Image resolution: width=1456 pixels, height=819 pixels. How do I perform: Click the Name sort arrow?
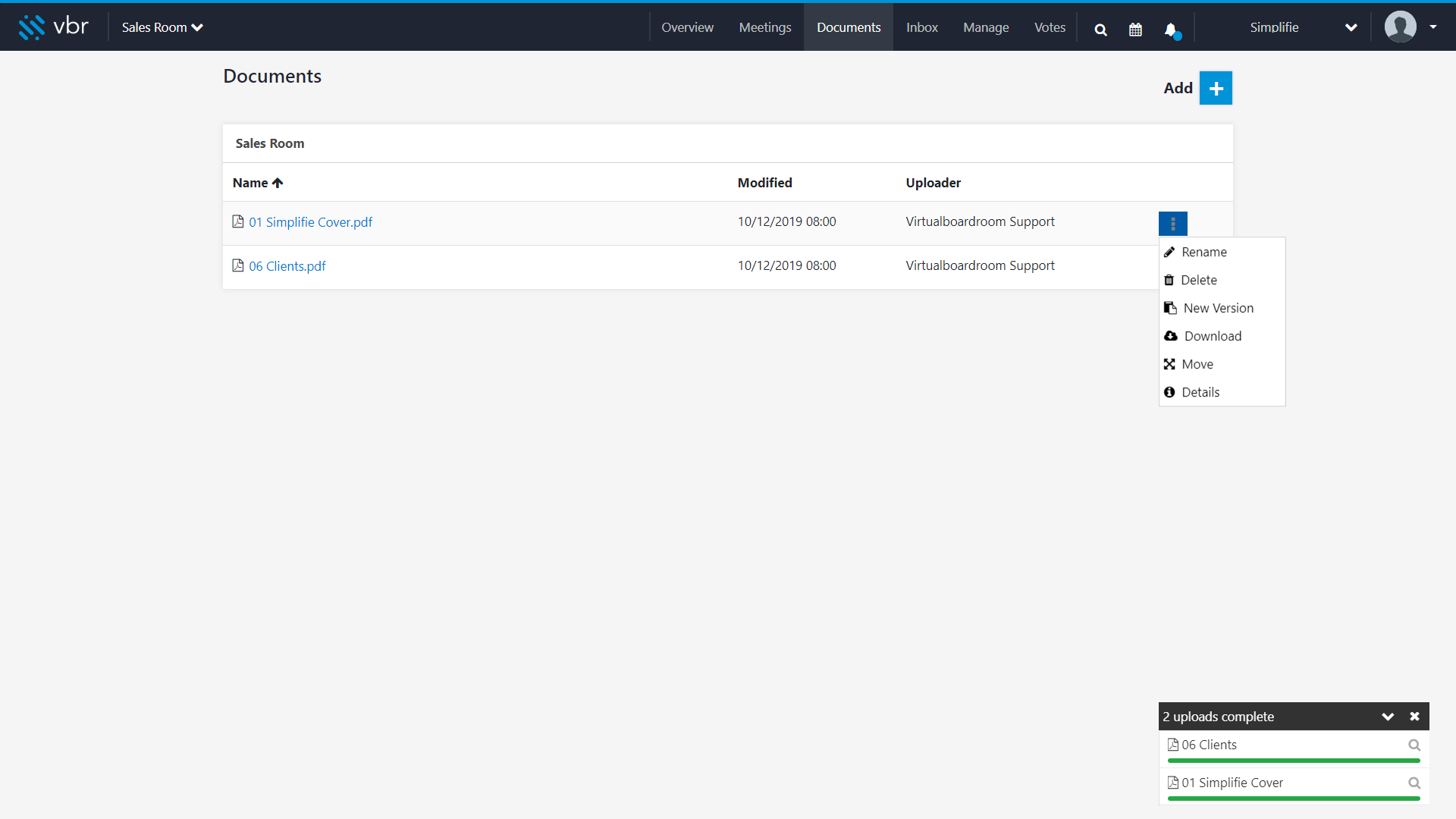tap(278, 183)
